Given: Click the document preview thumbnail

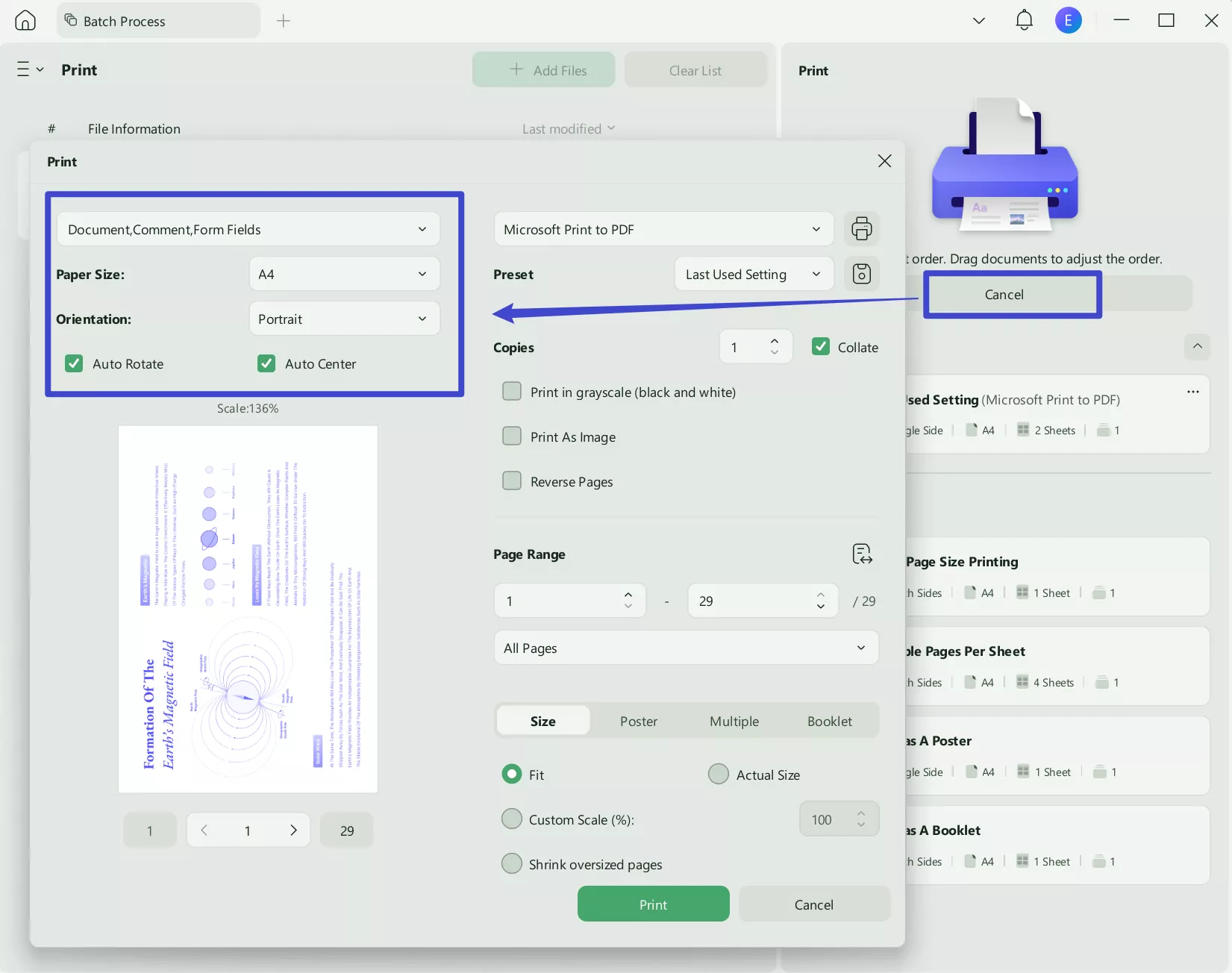Looking at the screenshot, I should coord(248,609).
